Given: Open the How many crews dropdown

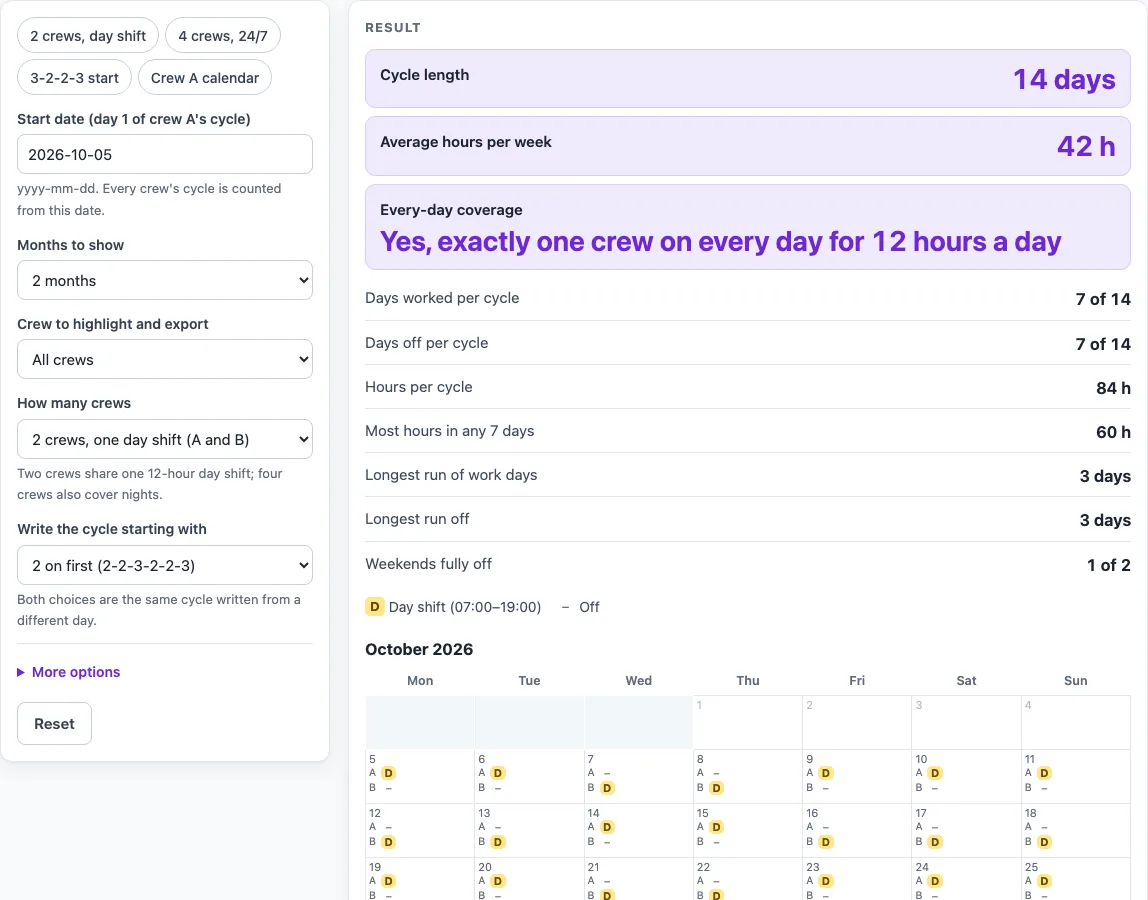Looking at the screenshot, I should (165, 439).
